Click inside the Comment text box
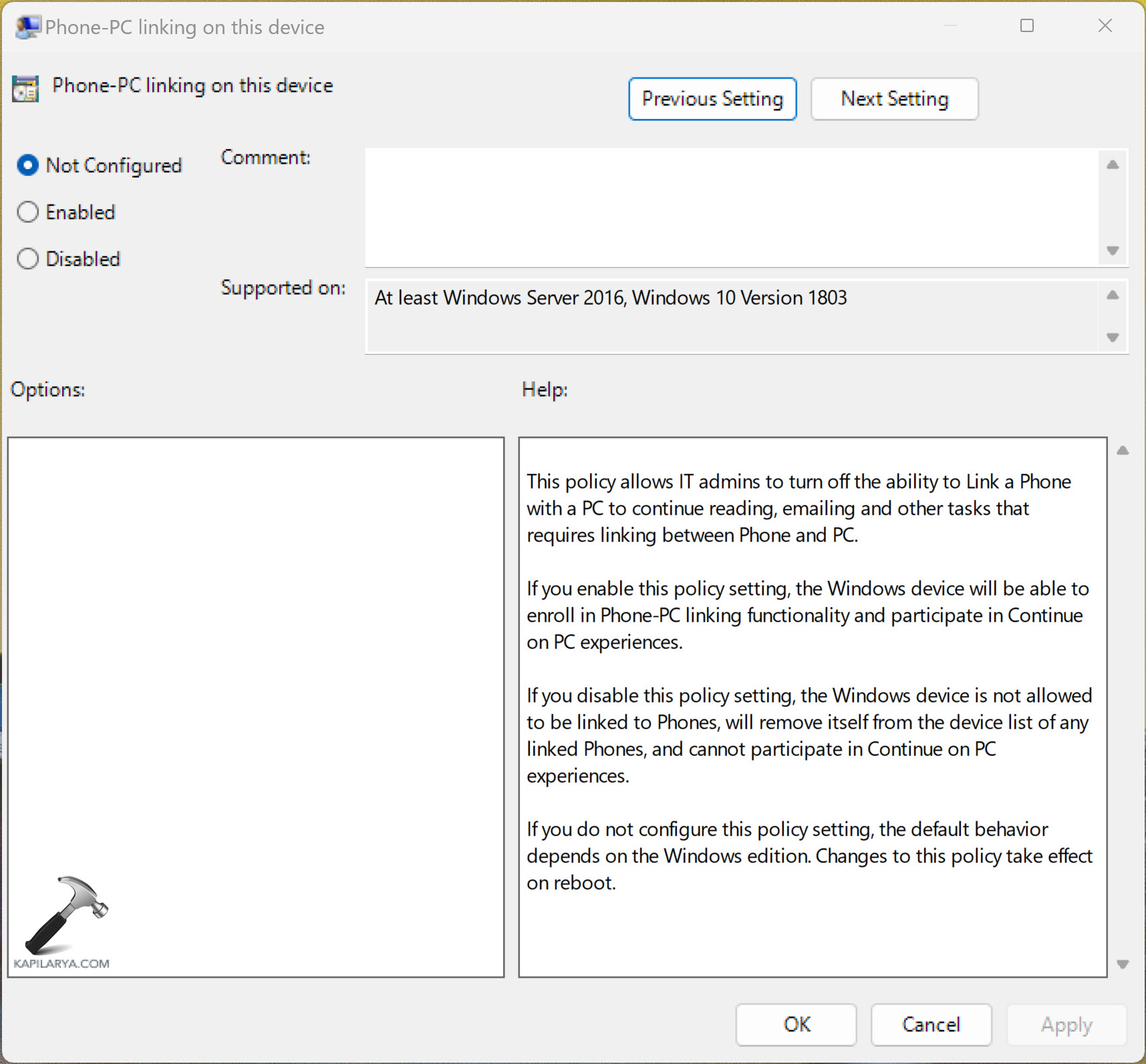1146x1064 pixels. (x=731, y=207)
